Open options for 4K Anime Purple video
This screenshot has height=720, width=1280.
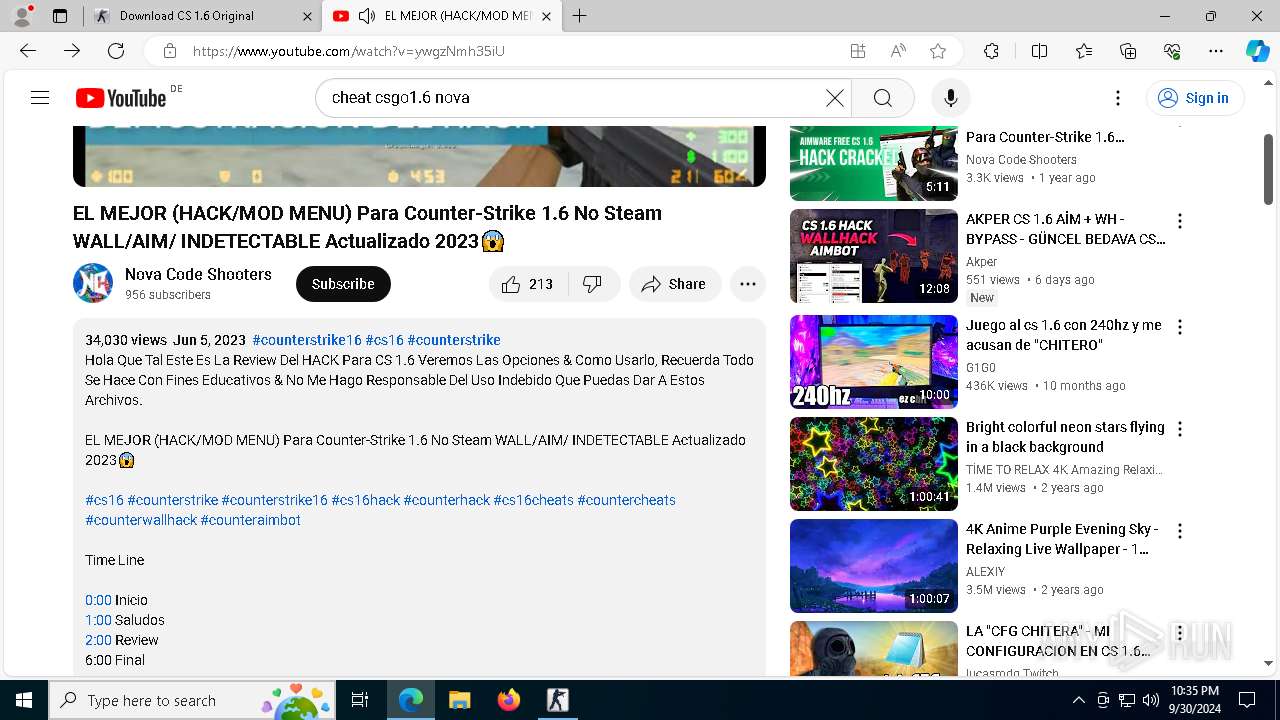pyautogui.click(x=1180, y=531)
